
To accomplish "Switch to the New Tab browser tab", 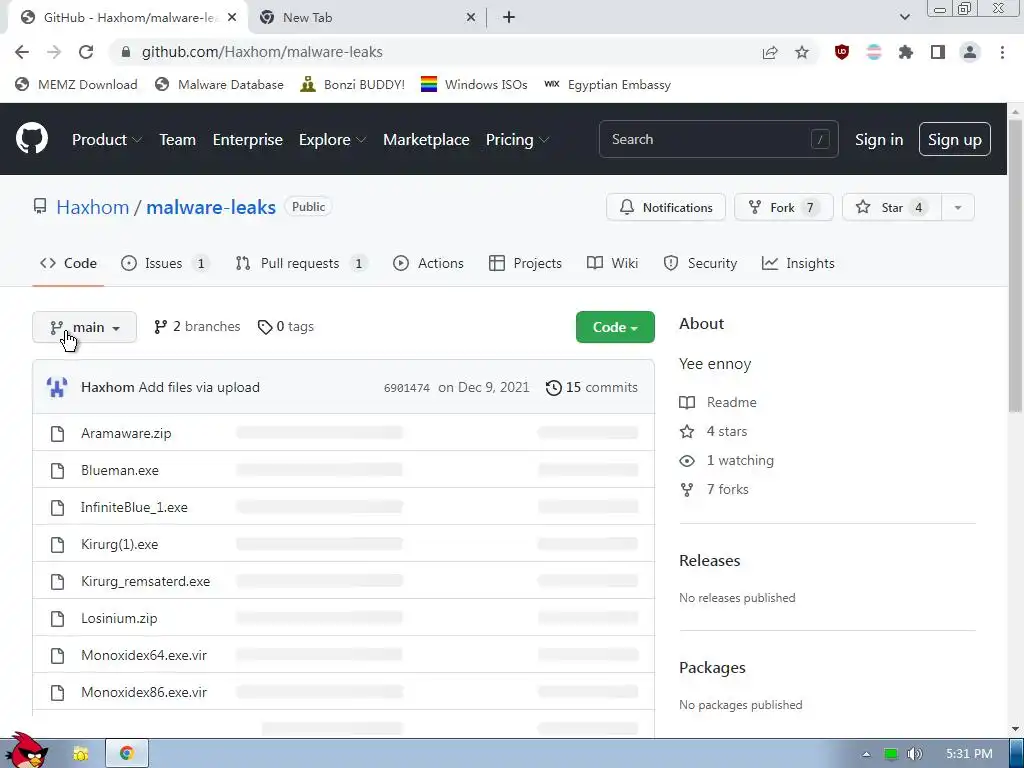I will [368, 18].
